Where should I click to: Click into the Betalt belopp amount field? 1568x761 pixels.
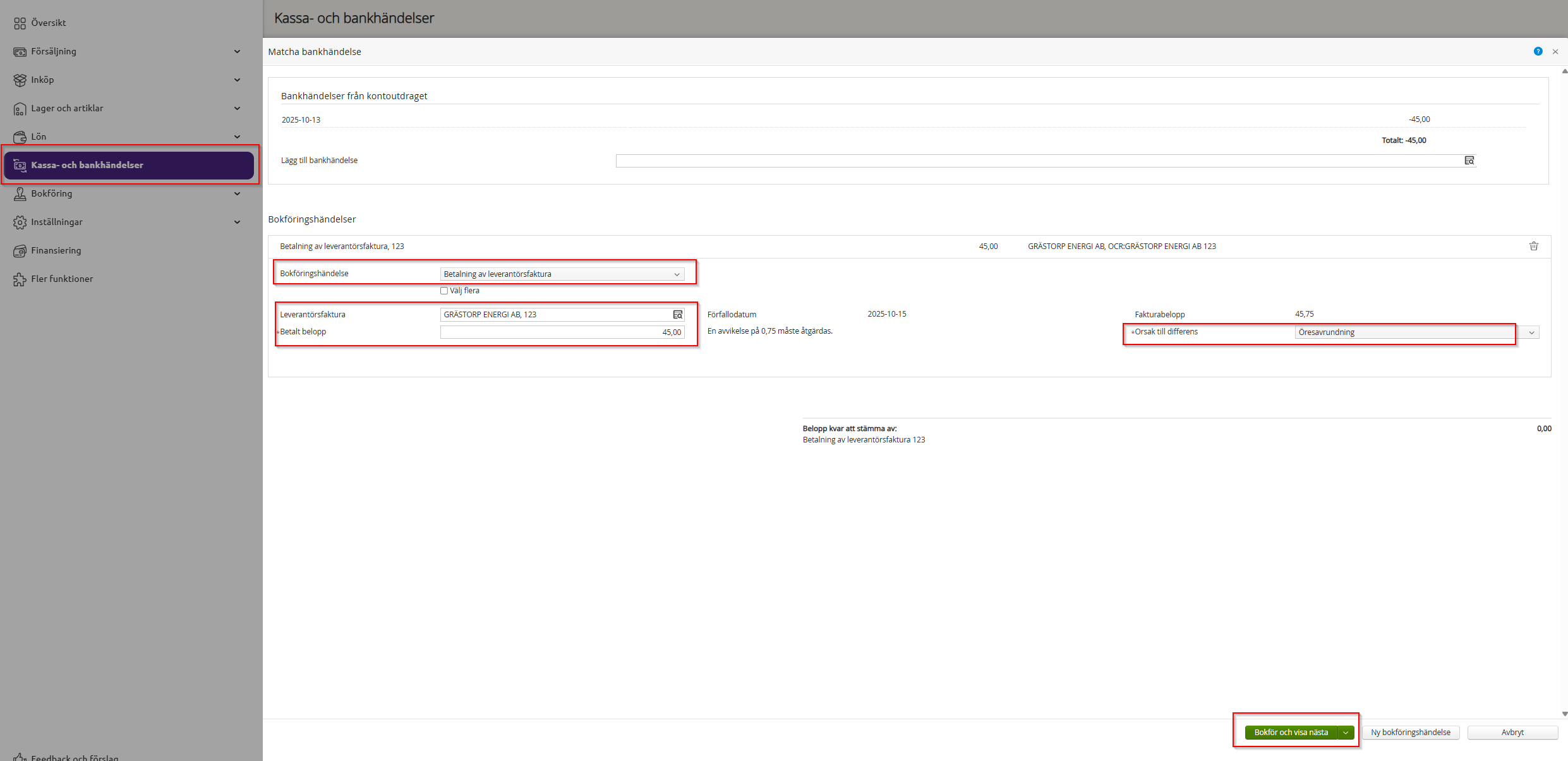click(562, 332)
